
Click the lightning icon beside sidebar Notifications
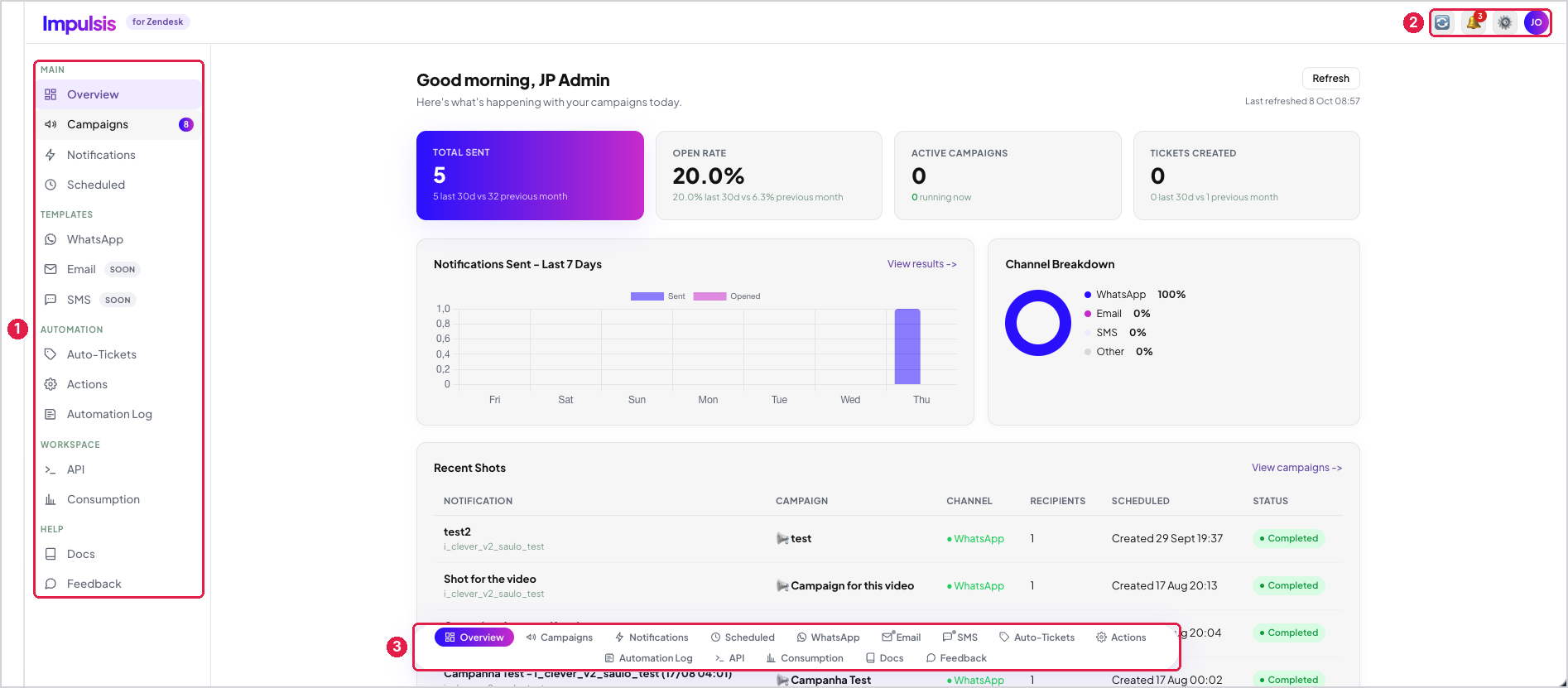pos(51,155)
